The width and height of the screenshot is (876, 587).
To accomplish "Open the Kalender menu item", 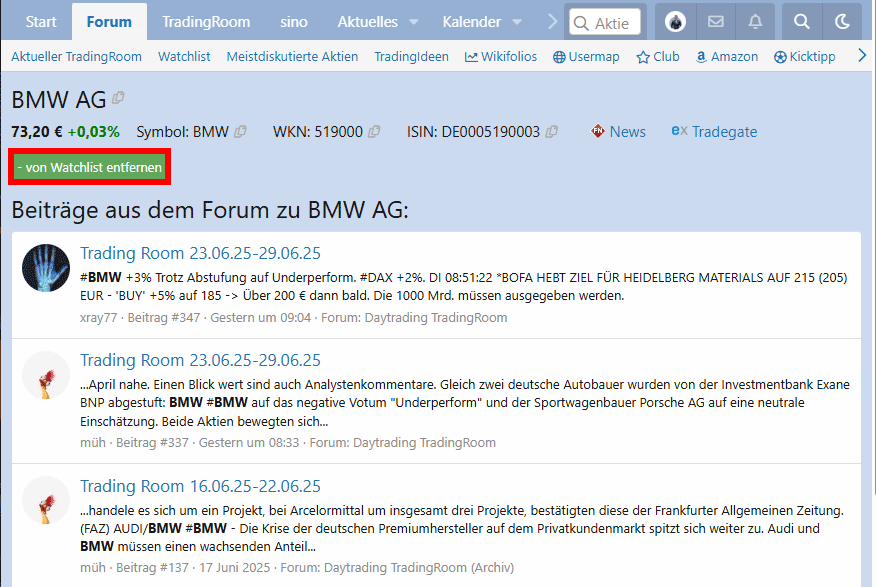I will point(472,22).
